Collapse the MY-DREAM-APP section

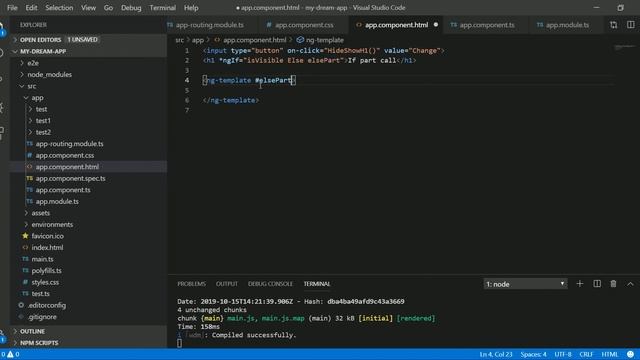point(88,51)
